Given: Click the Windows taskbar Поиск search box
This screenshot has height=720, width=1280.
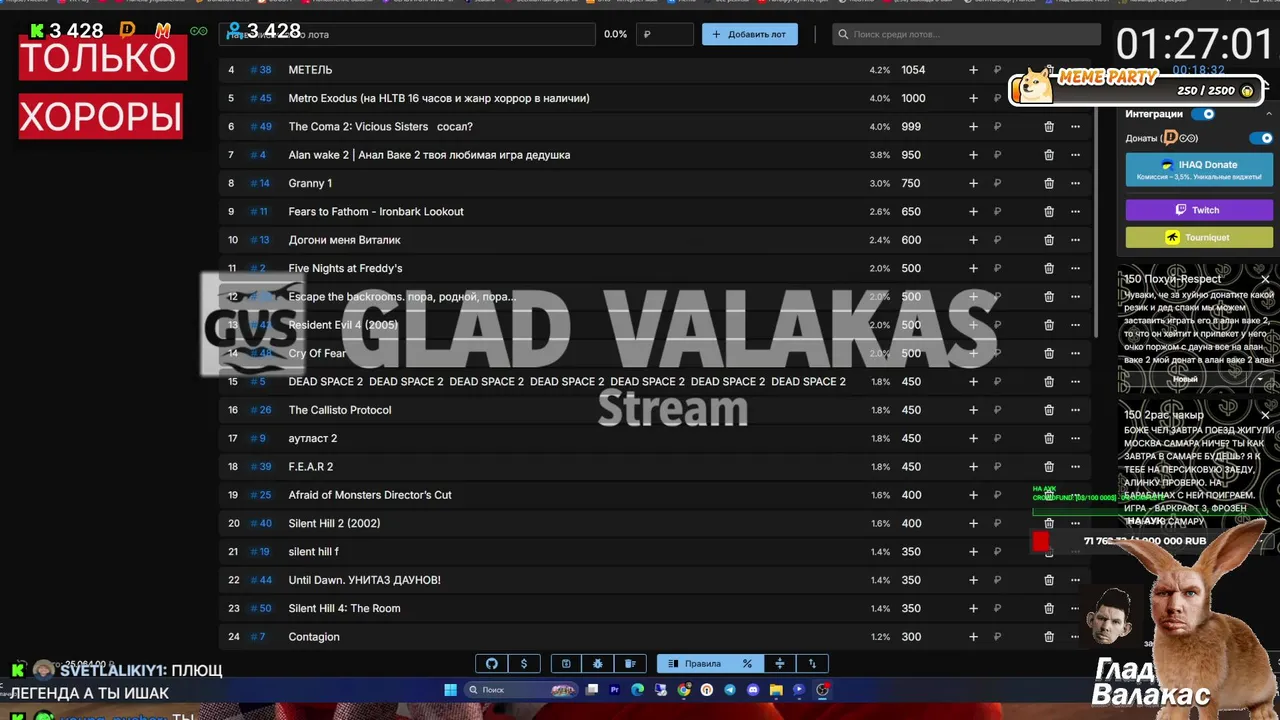Looking at the screenshot, I should pos(521,690).
